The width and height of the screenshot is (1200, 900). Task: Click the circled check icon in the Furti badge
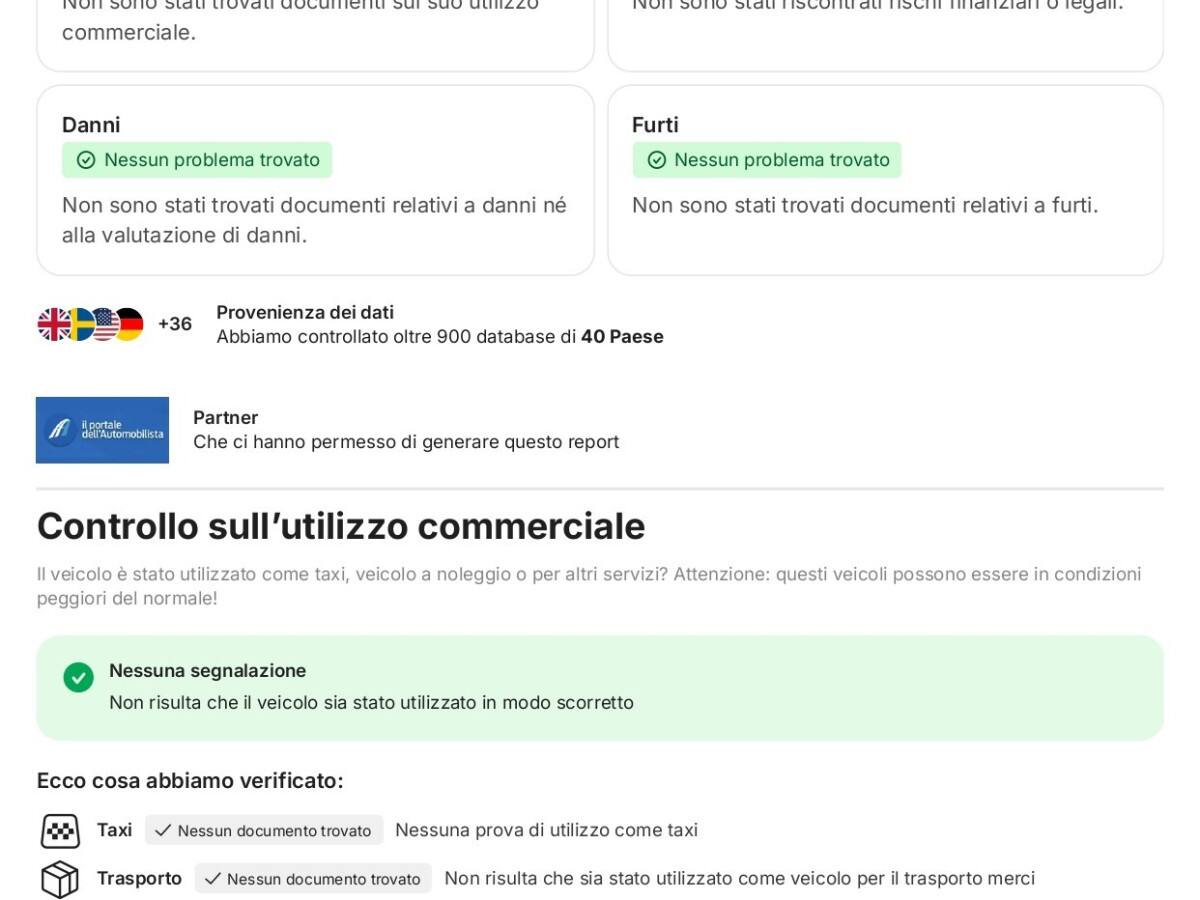656,160
